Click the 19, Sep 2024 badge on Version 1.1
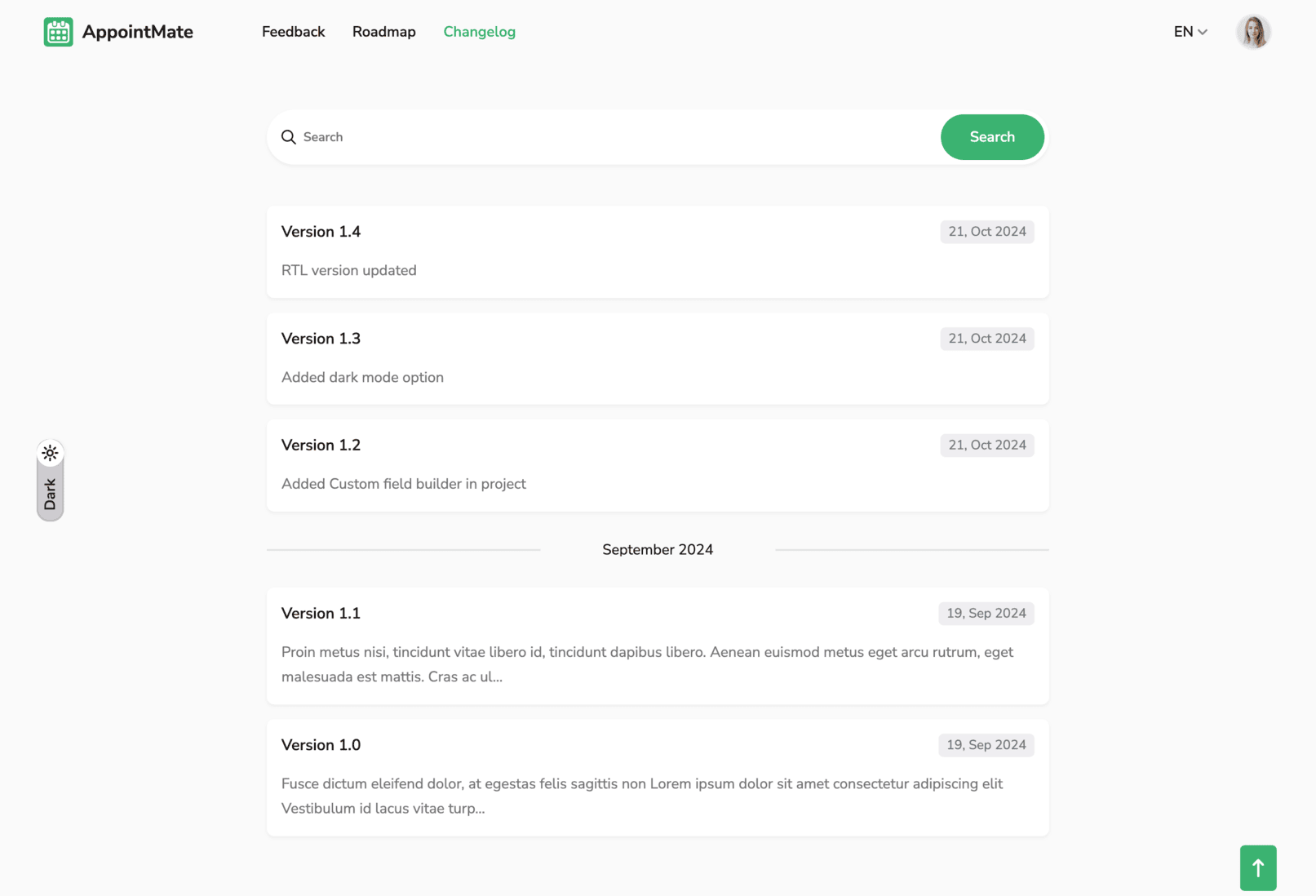The width and height of the screenshot is (1316, 896). pyautogui.click(x=986, y=614)
